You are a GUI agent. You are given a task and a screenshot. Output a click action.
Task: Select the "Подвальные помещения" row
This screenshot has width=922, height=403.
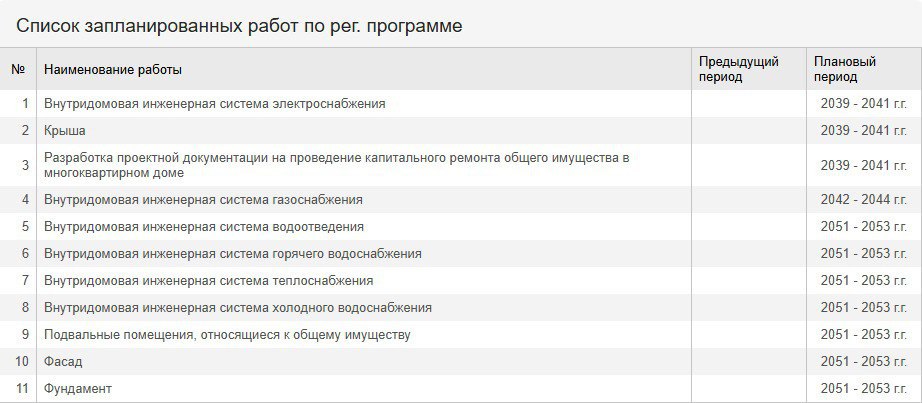pyautogui.click(x=461, y=335)
